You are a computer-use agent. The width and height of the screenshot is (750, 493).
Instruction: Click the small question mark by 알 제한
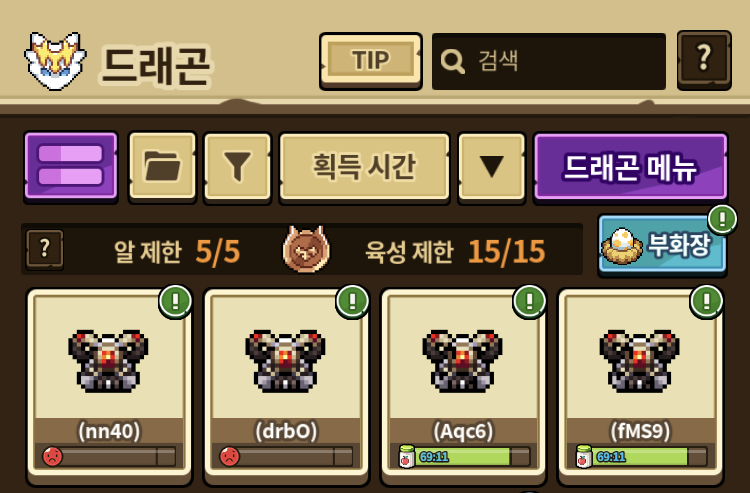click(x=45, y=249)
